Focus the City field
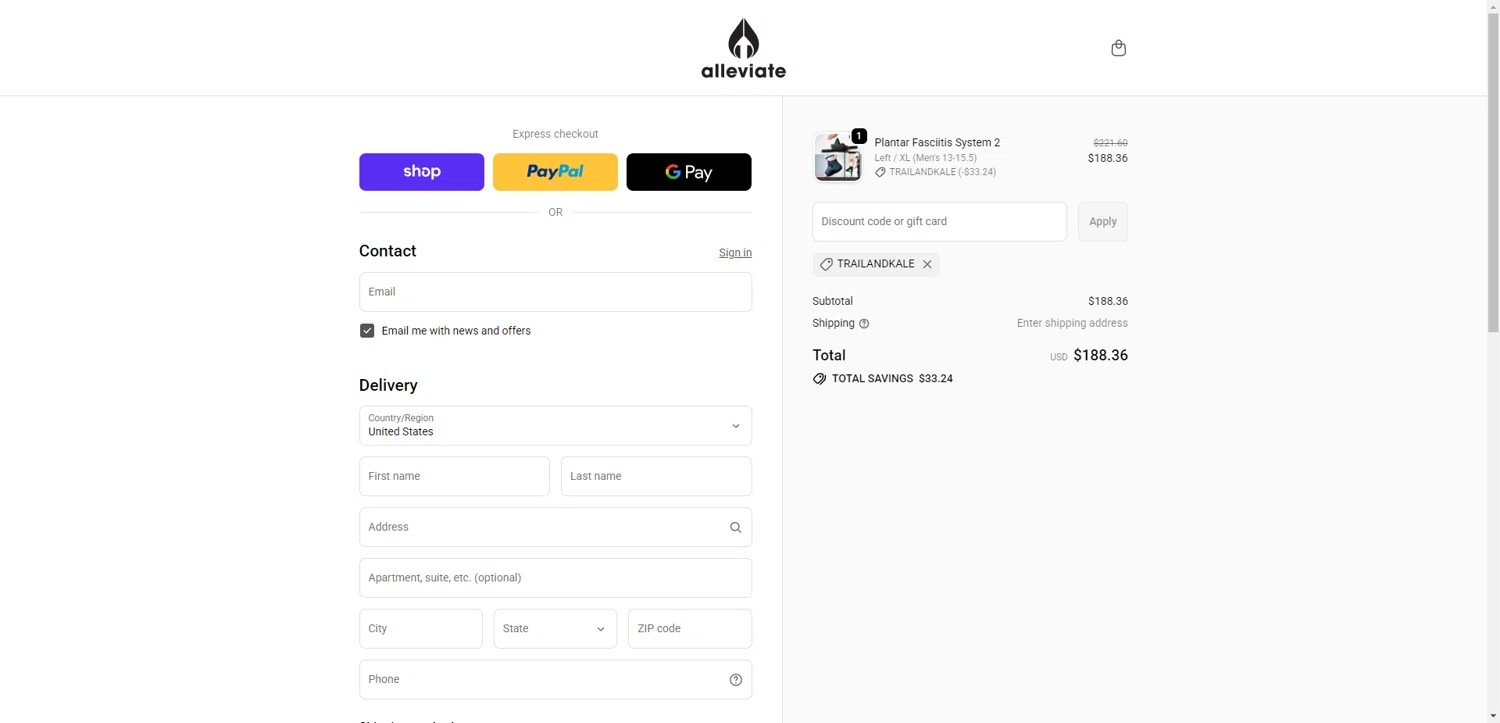Screen dimensions: 1500x723 click(x=420, y=629)
